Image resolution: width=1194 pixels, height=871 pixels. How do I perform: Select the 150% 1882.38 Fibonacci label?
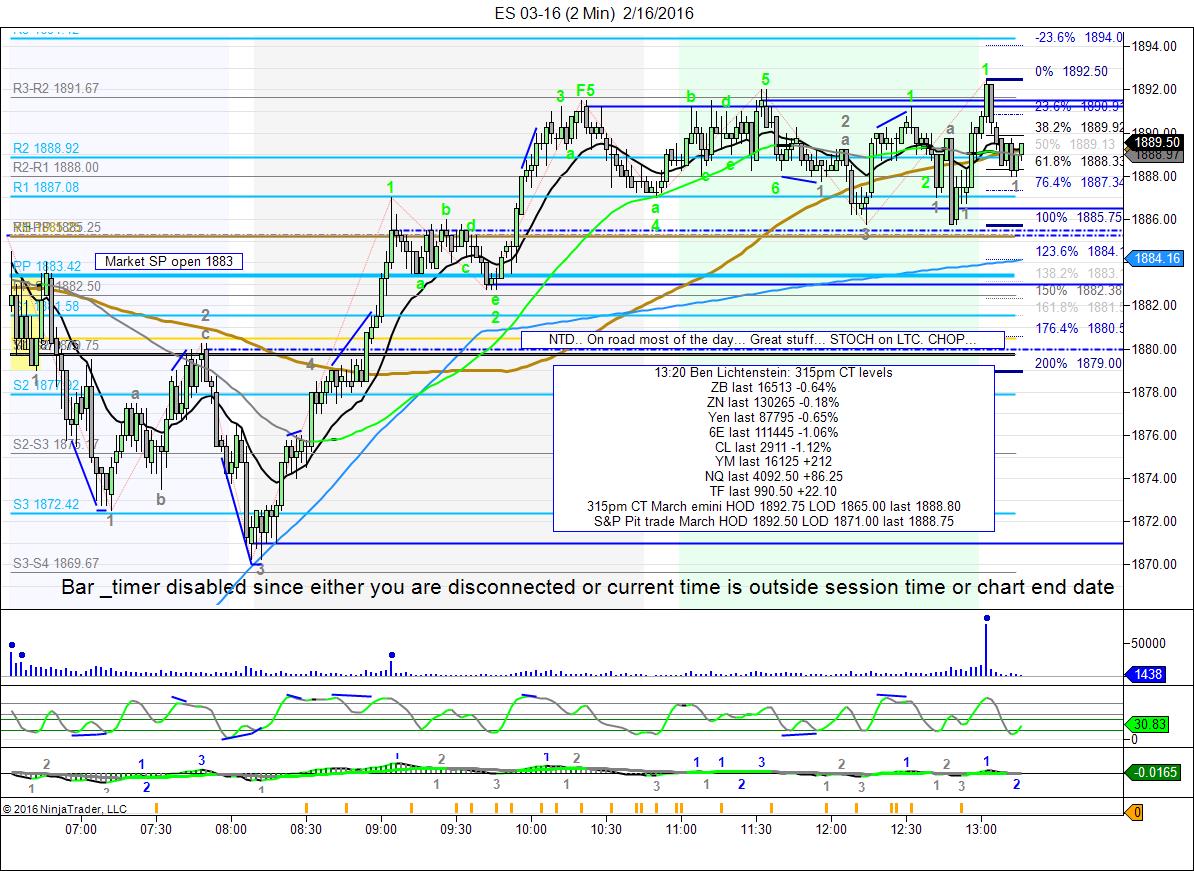[x=1079, y=291]
